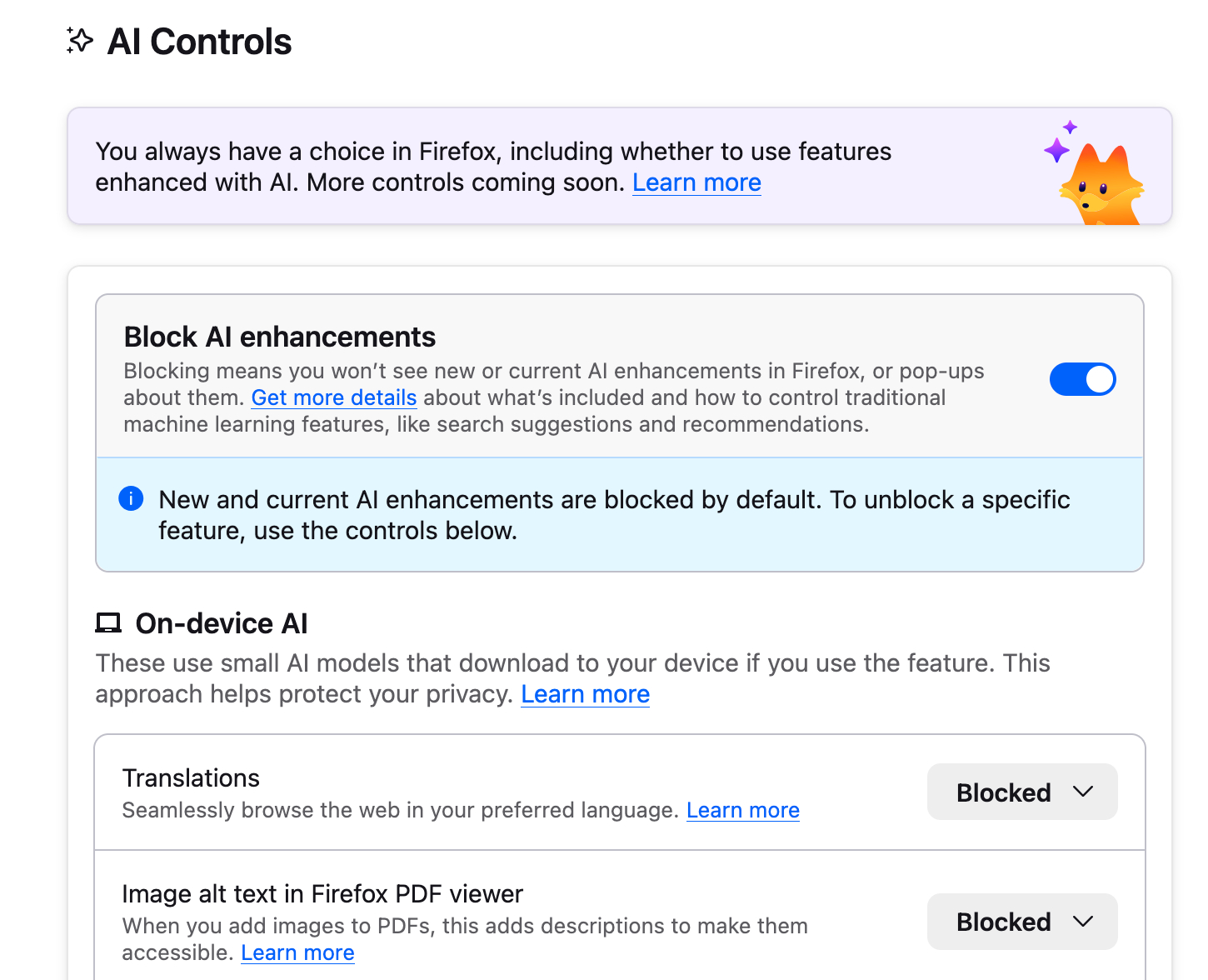Click the On-device AI section heading
1208x980 pixels.
pyautogui.click(x=222, y=623)
